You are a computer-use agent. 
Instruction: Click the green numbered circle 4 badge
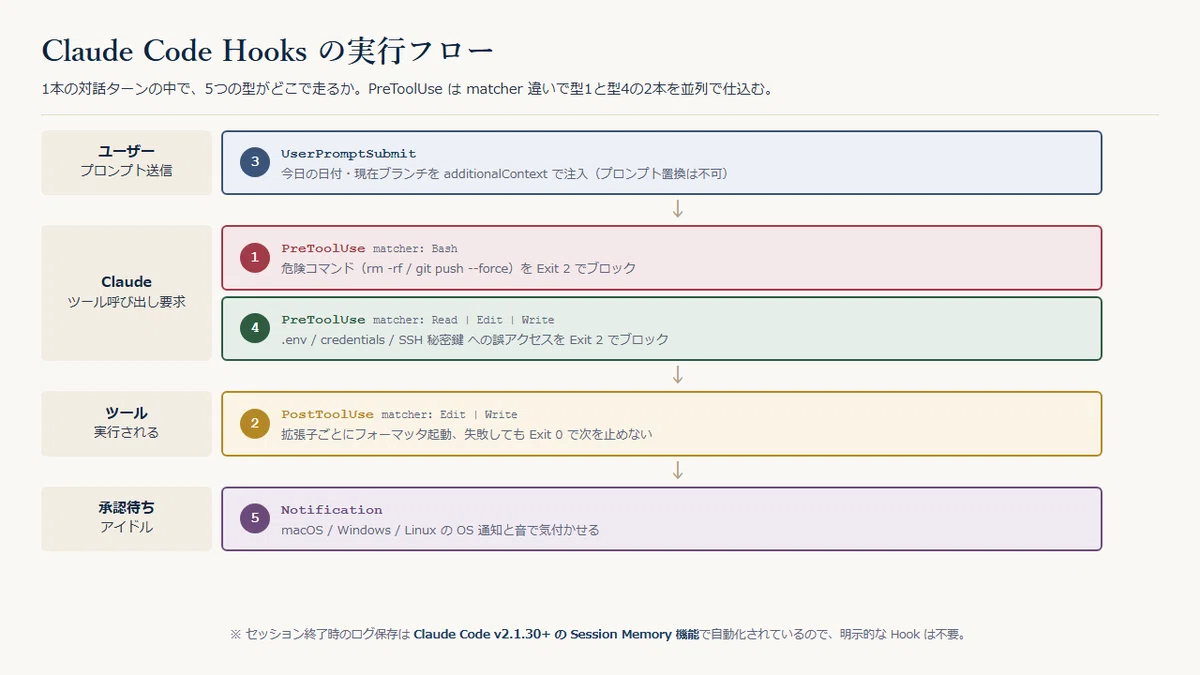255,328
